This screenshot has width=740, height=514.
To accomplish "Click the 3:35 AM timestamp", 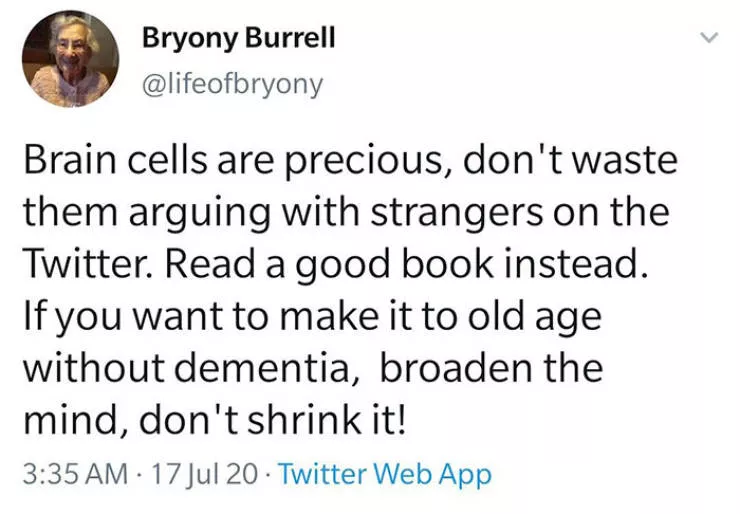I will 68,474.
